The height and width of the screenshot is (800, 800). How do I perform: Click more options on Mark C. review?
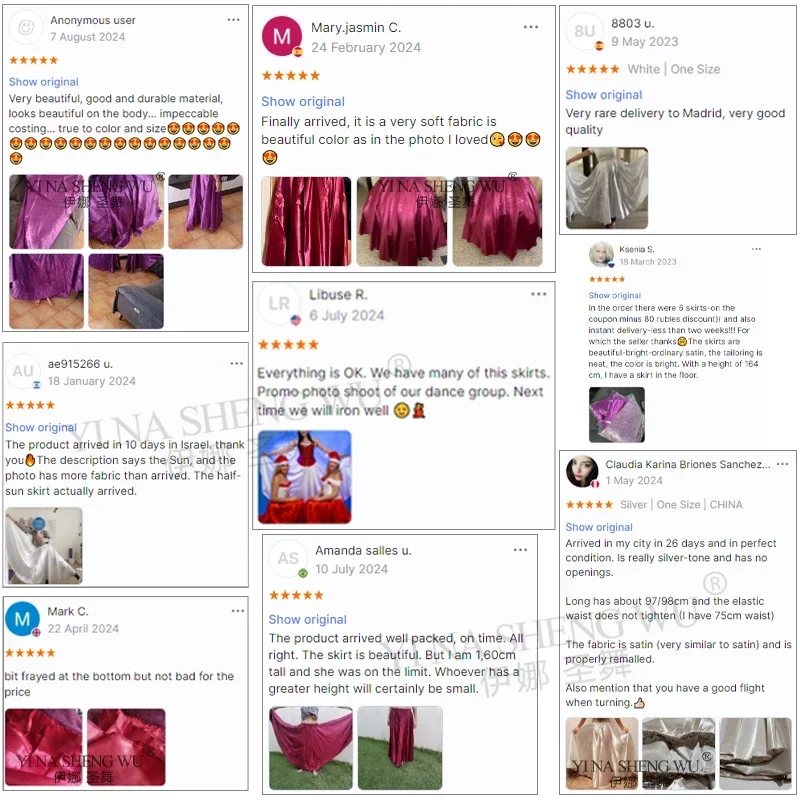(x=237, y=611)
